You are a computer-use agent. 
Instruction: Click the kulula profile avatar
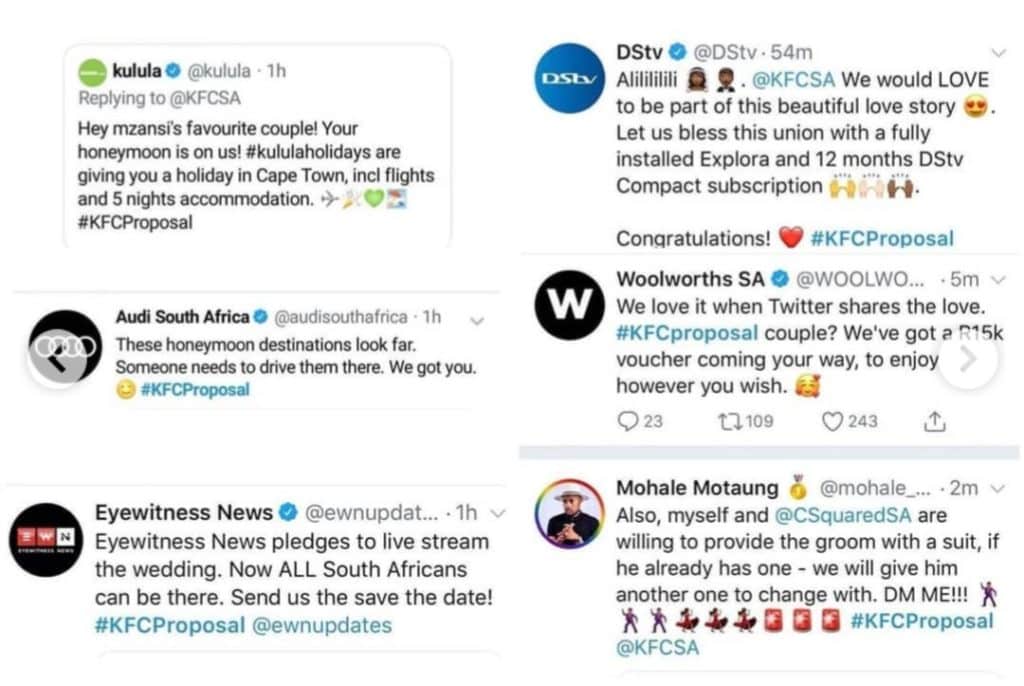94,71
